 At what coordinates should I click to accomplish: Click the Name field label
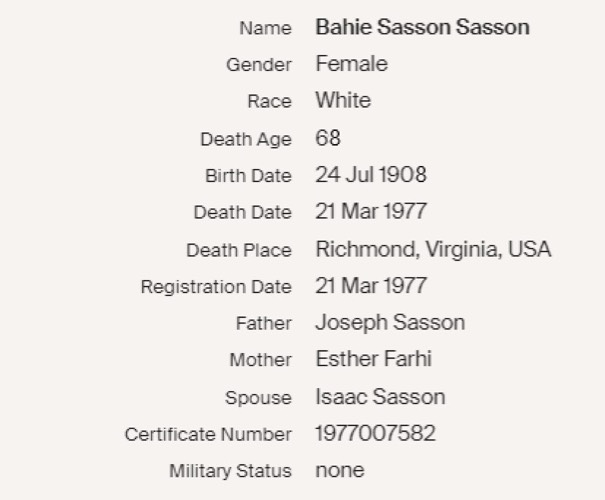click(x=265, y=28)
